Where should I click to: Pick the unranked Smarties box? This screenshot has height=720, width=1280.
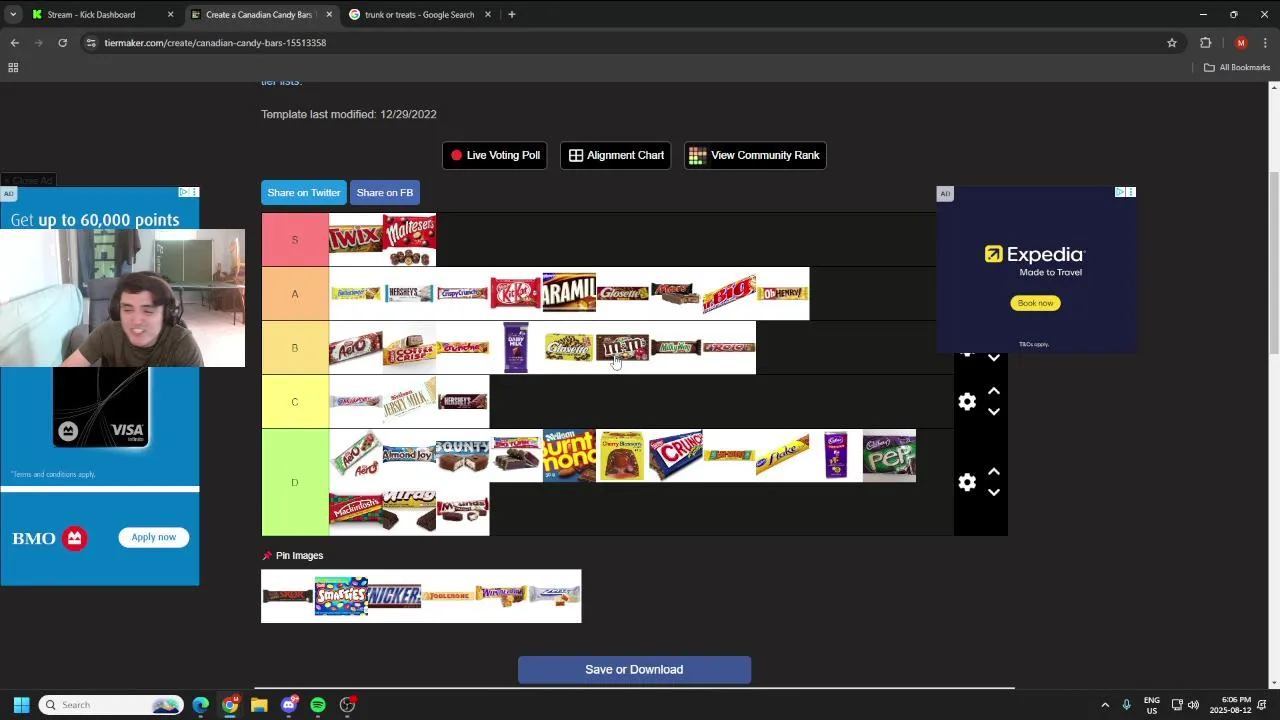pos(341,596)
